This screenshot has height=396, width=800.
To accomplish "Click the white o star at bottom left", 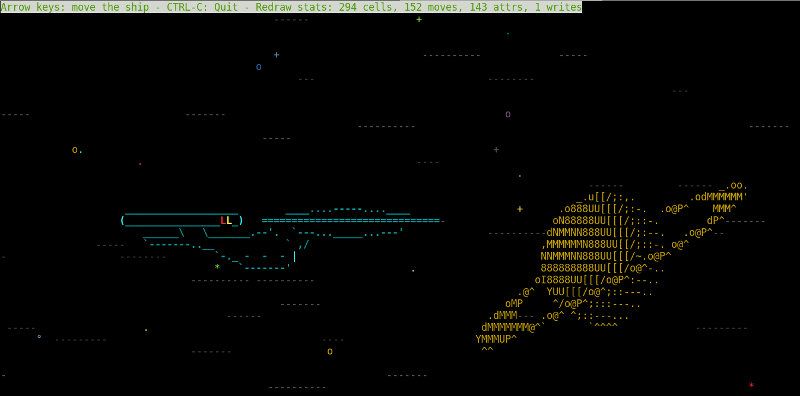I will 39,336.
